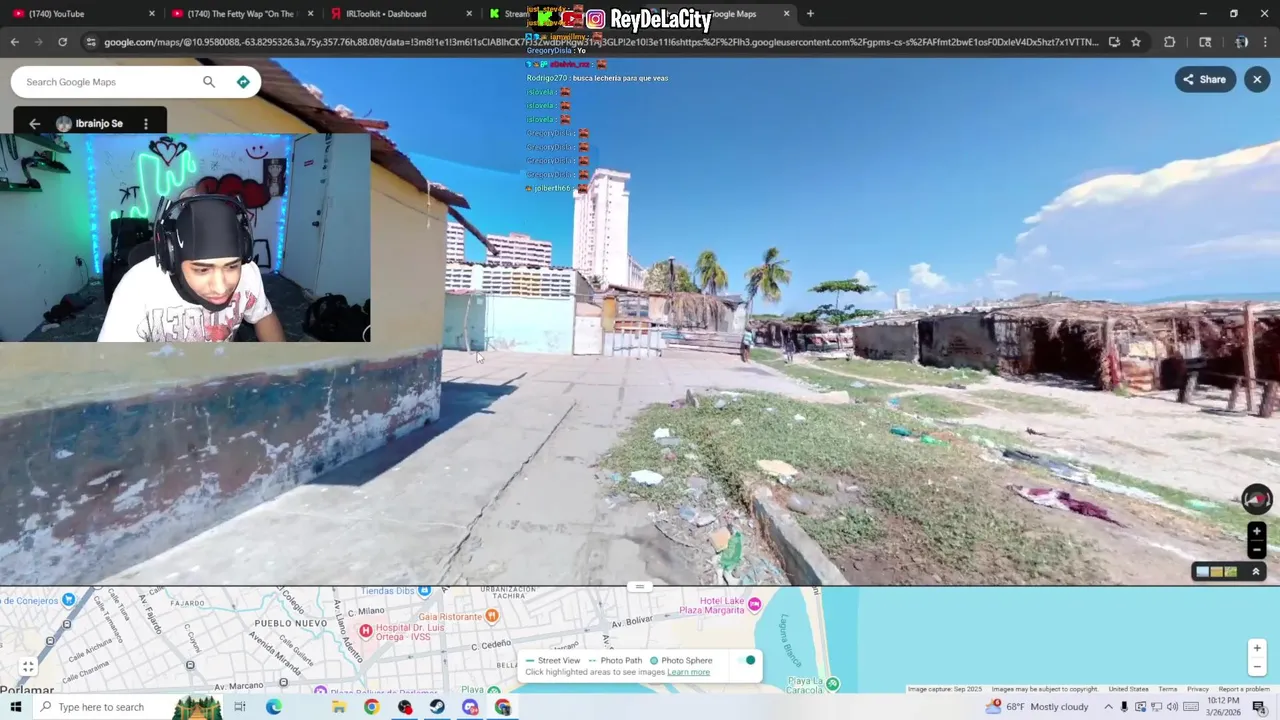This screenshot has height=720, width=1280.
Task: Switch to the Stream browser tab
Action: click(515, 14)
